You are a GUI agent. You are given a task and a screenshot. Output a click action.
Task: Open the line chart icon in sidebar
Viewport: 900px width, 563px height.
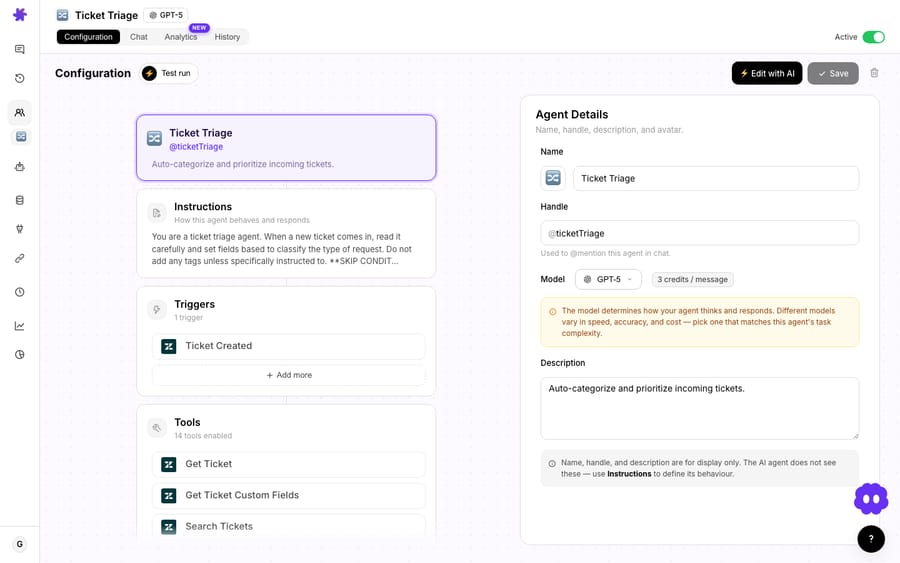(20, 326)
